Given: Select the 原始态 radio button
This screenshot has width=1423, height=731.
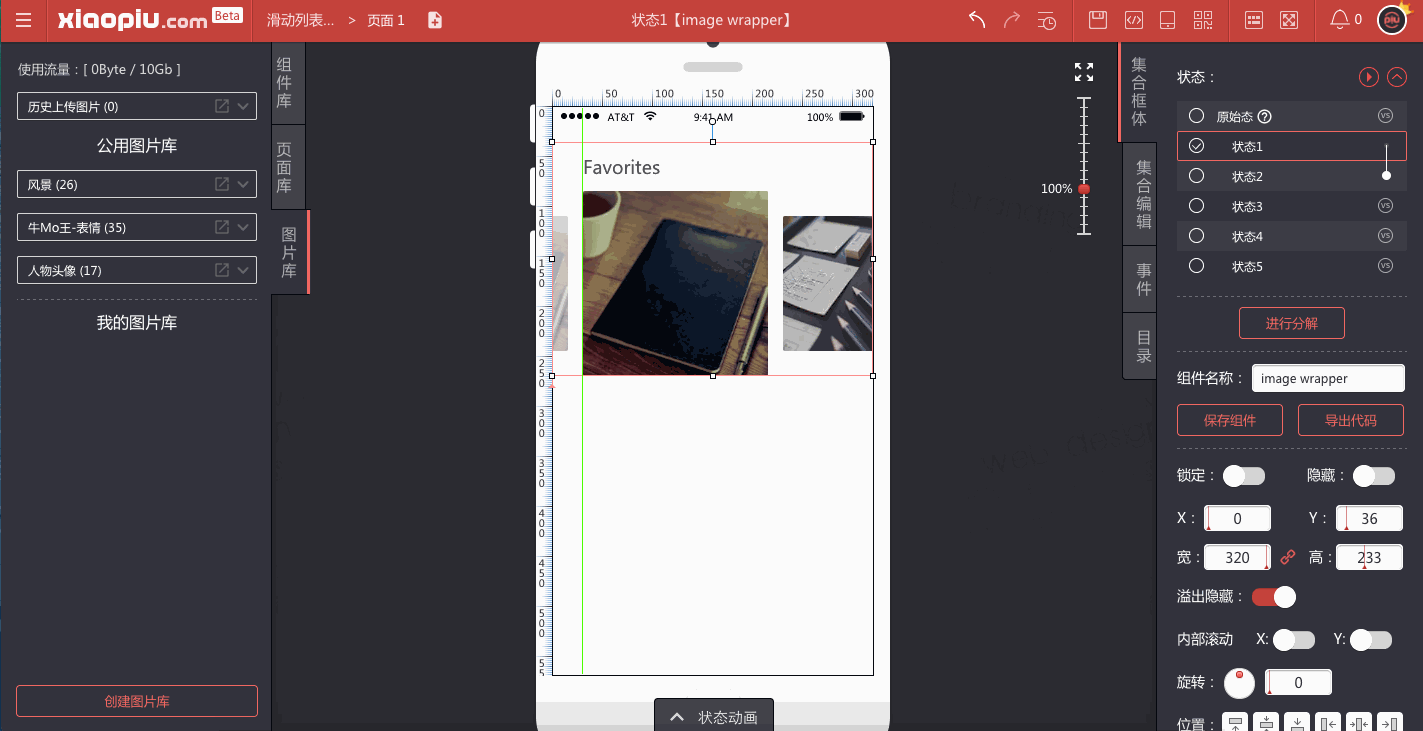Looking at the screenshot, I should click(x=1196, y=116).
